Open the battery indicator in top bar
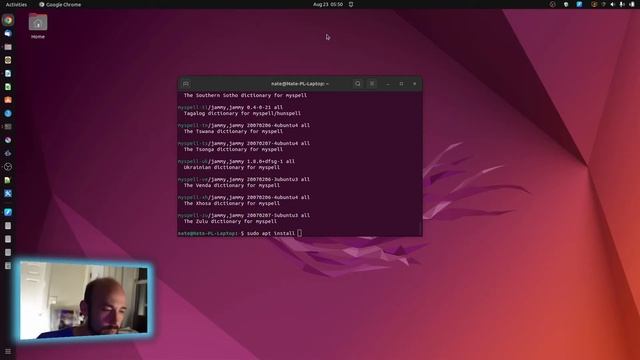Viewport: 640px width, 360px height. pos(632,4)
